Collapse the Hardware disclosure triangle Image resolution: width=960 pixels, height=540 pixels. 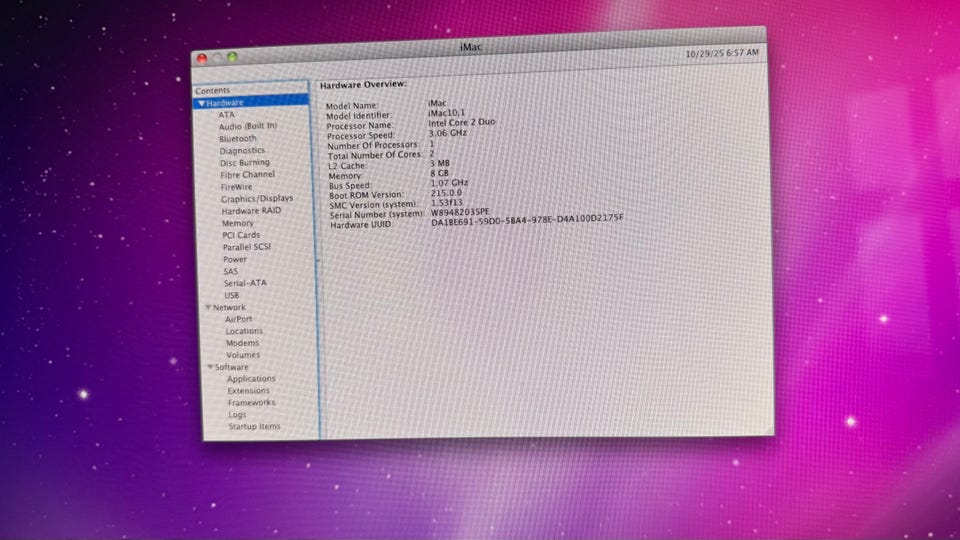201,103
